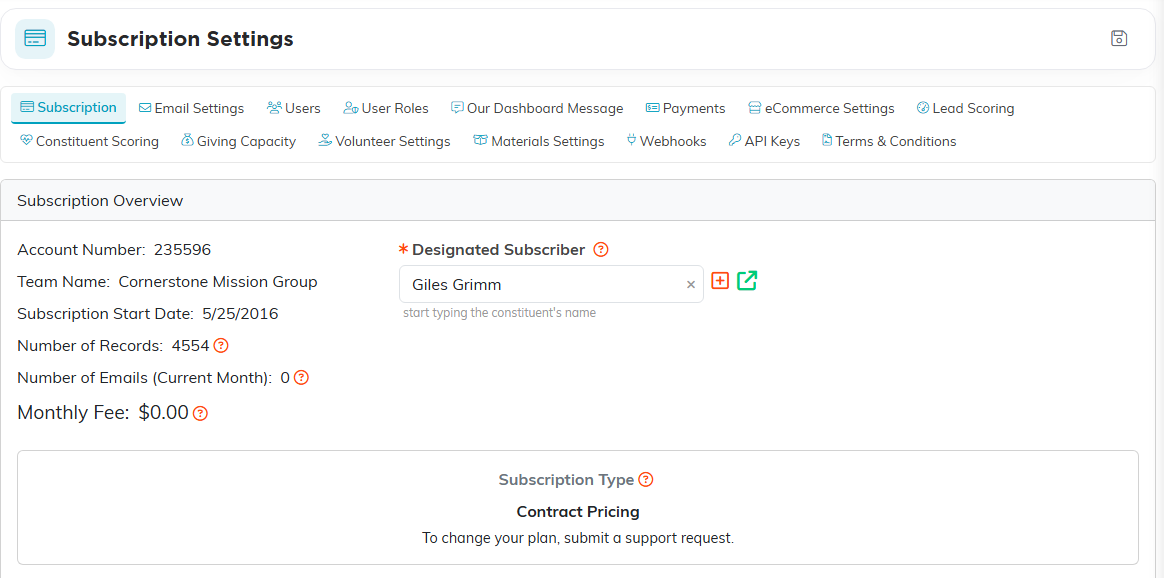Click help icon next to Subscription Type
1164x578 pixels.
(x=646, y=479)
